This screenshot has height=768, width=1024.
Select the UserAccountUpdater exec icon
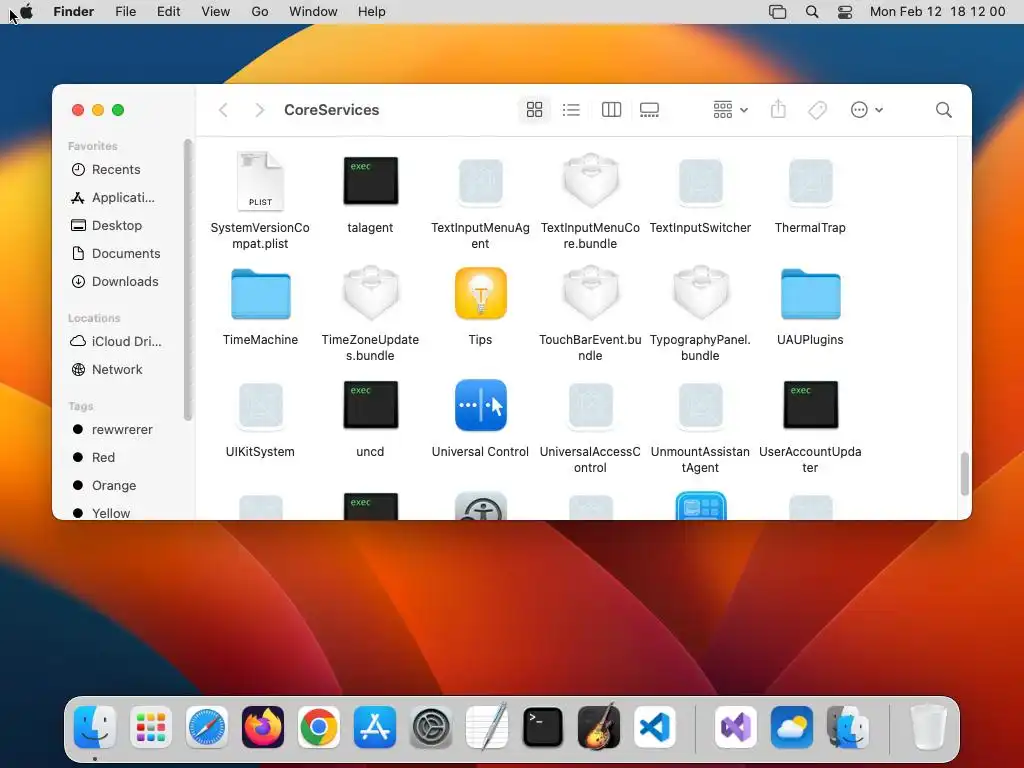810,405
